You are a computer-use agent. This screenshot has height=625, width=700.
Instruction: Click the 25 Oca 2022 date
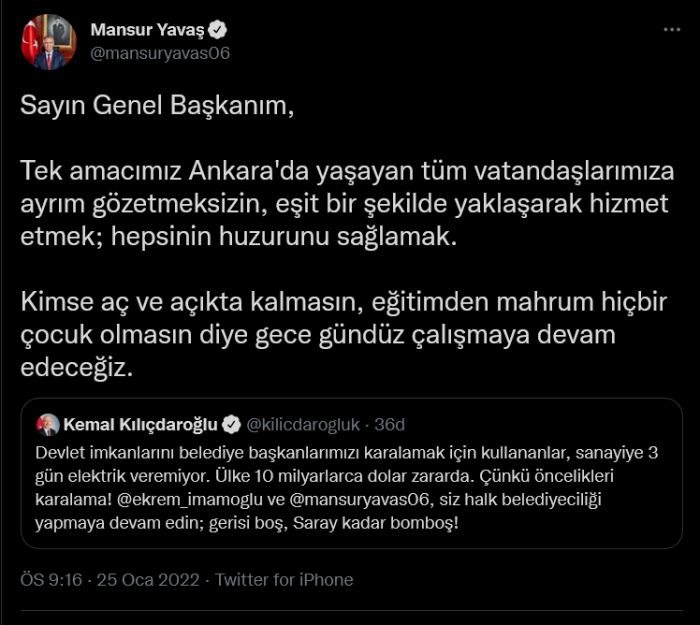click(152, 580)
